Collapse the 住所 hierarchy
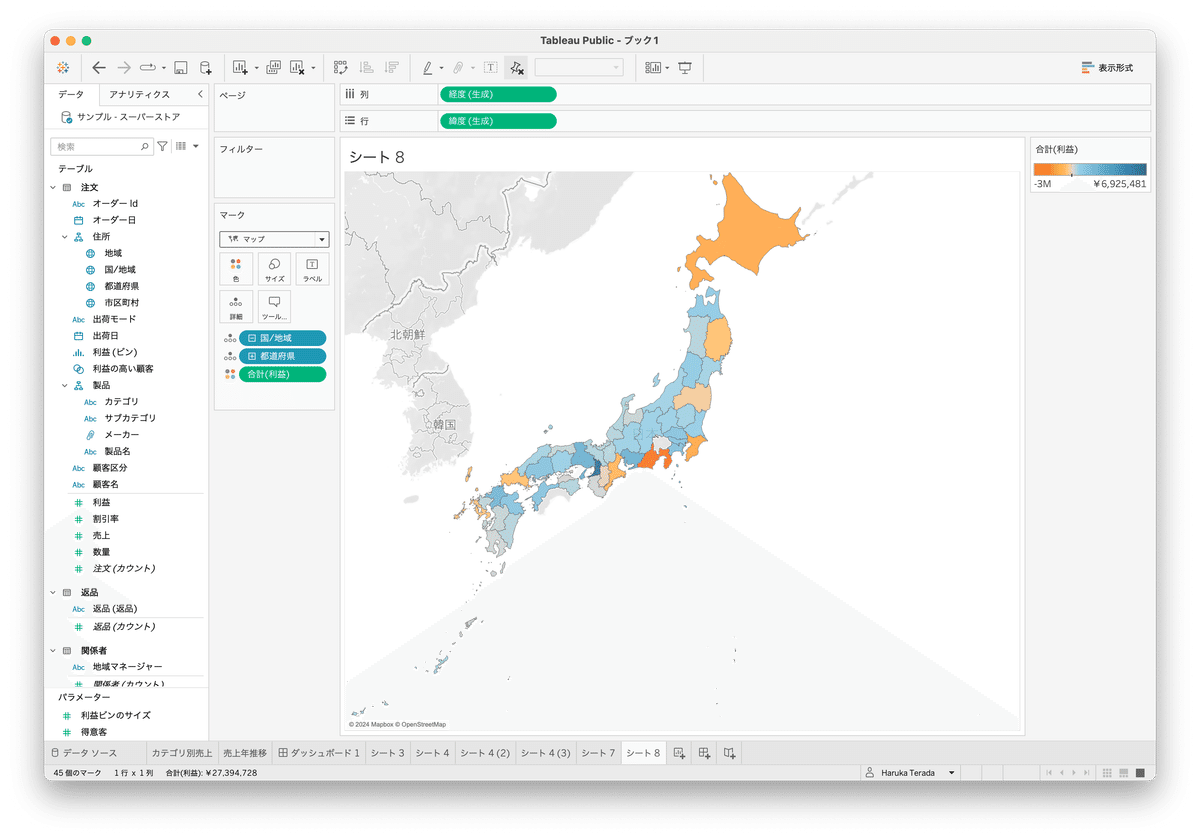 point(65,237)
